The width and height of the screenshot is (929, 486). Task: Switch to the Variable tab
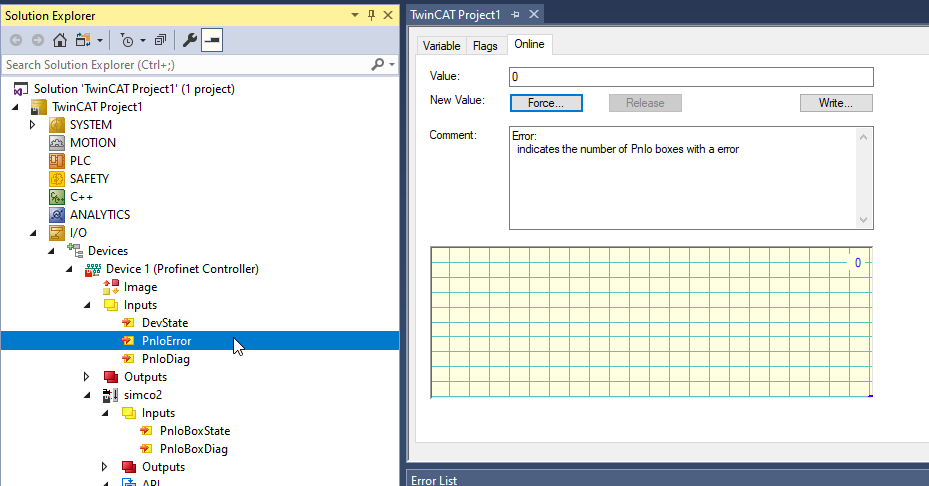pos(441,46)
